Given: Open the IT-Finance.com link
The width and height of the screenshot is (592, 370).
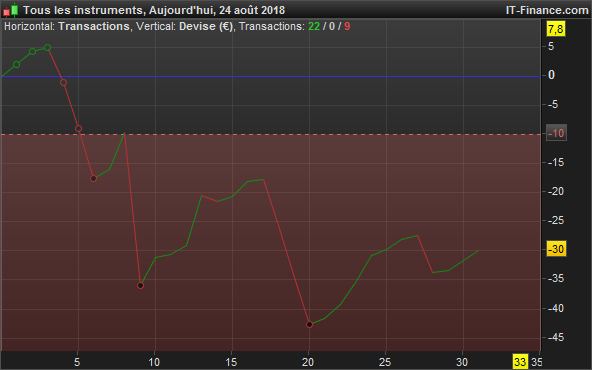Looking at the screenshot, I should pyautogui.click(x=547, y=10).
